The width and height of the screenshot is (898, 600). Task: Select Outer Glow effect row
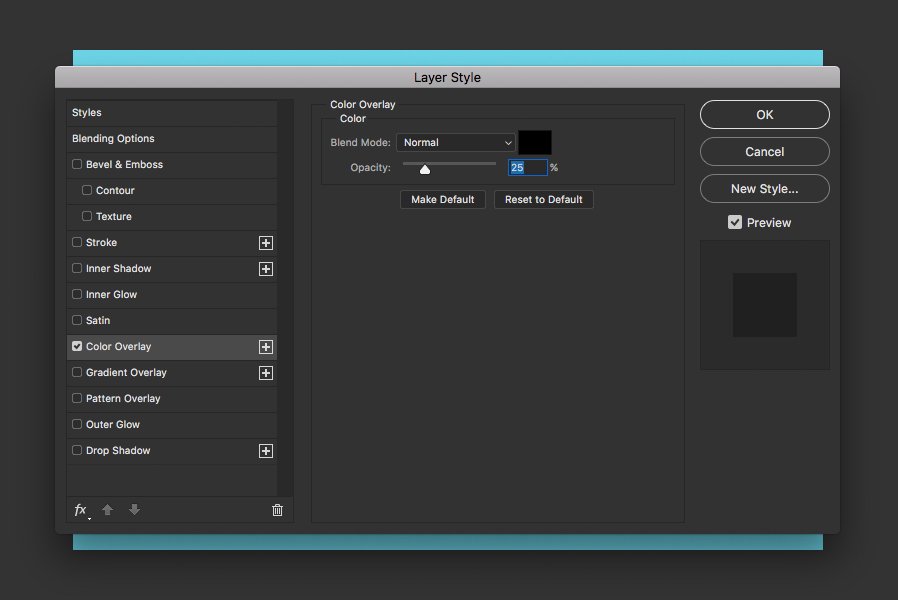(172, 425)
